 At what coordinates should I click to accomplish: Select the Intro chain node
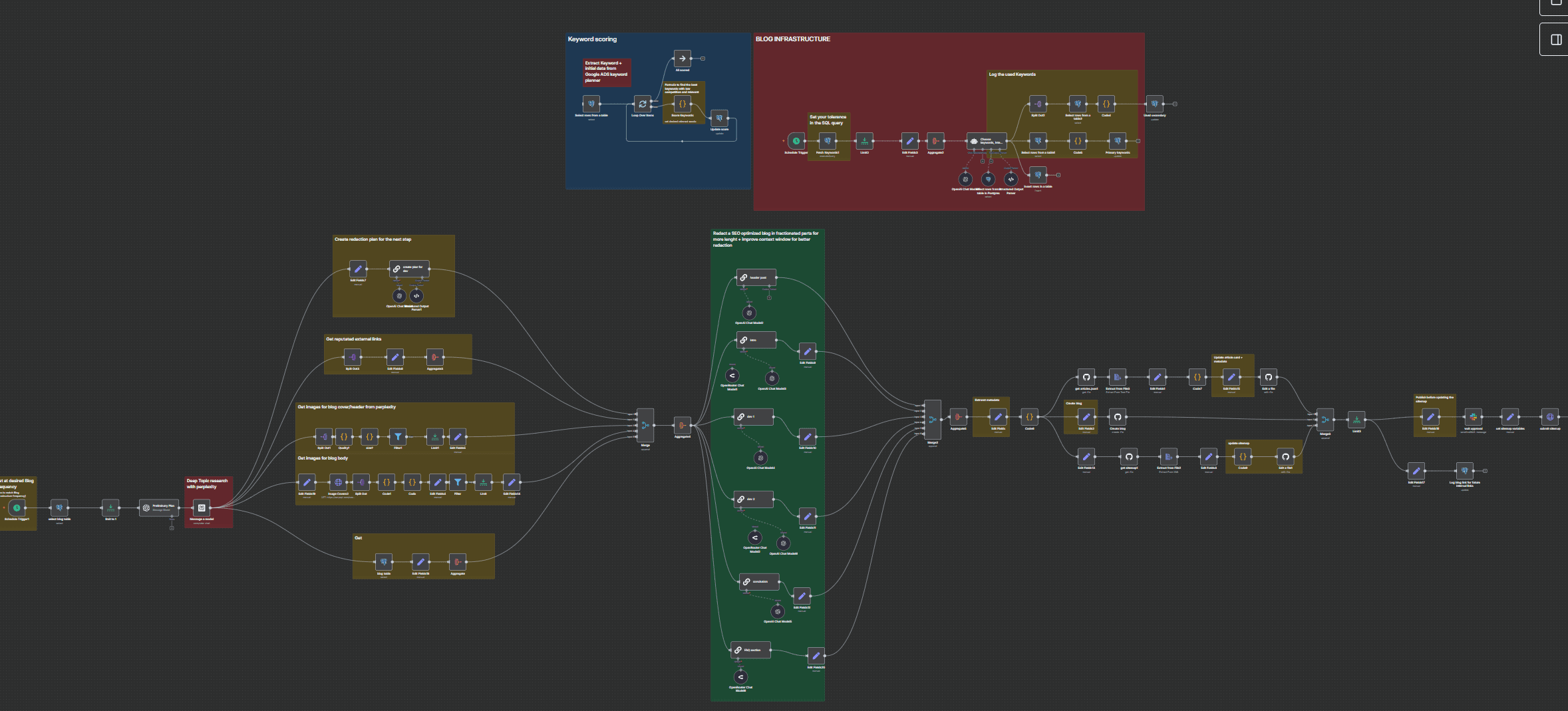click(x=756, y=340)
